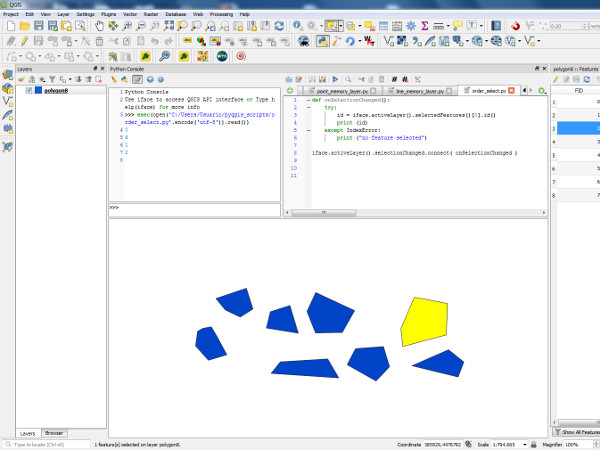
Task: Open the Measure tool dropdown arrow
Action: 448,26
